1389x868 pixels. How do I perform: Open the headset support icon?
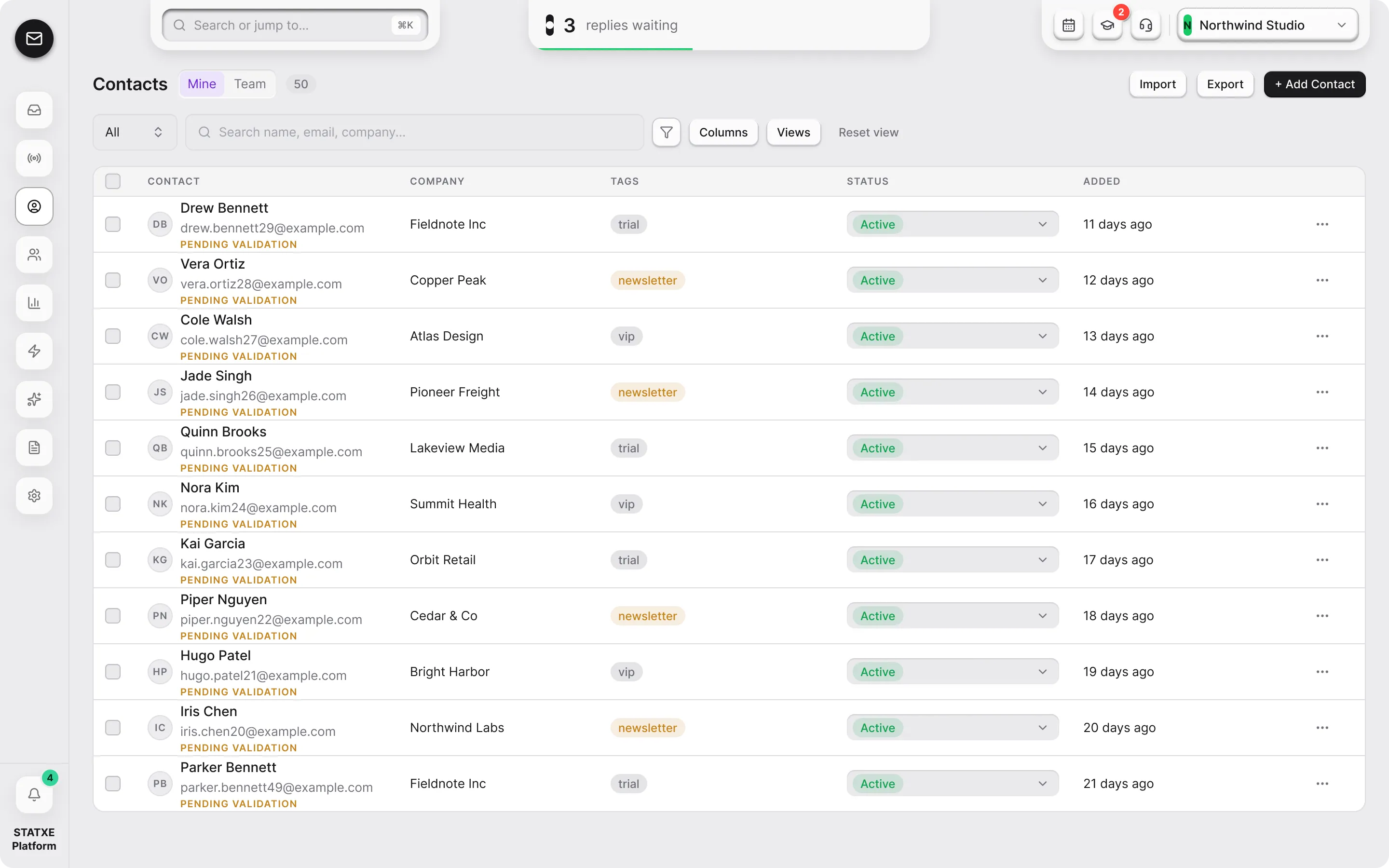click(1145, 25)
